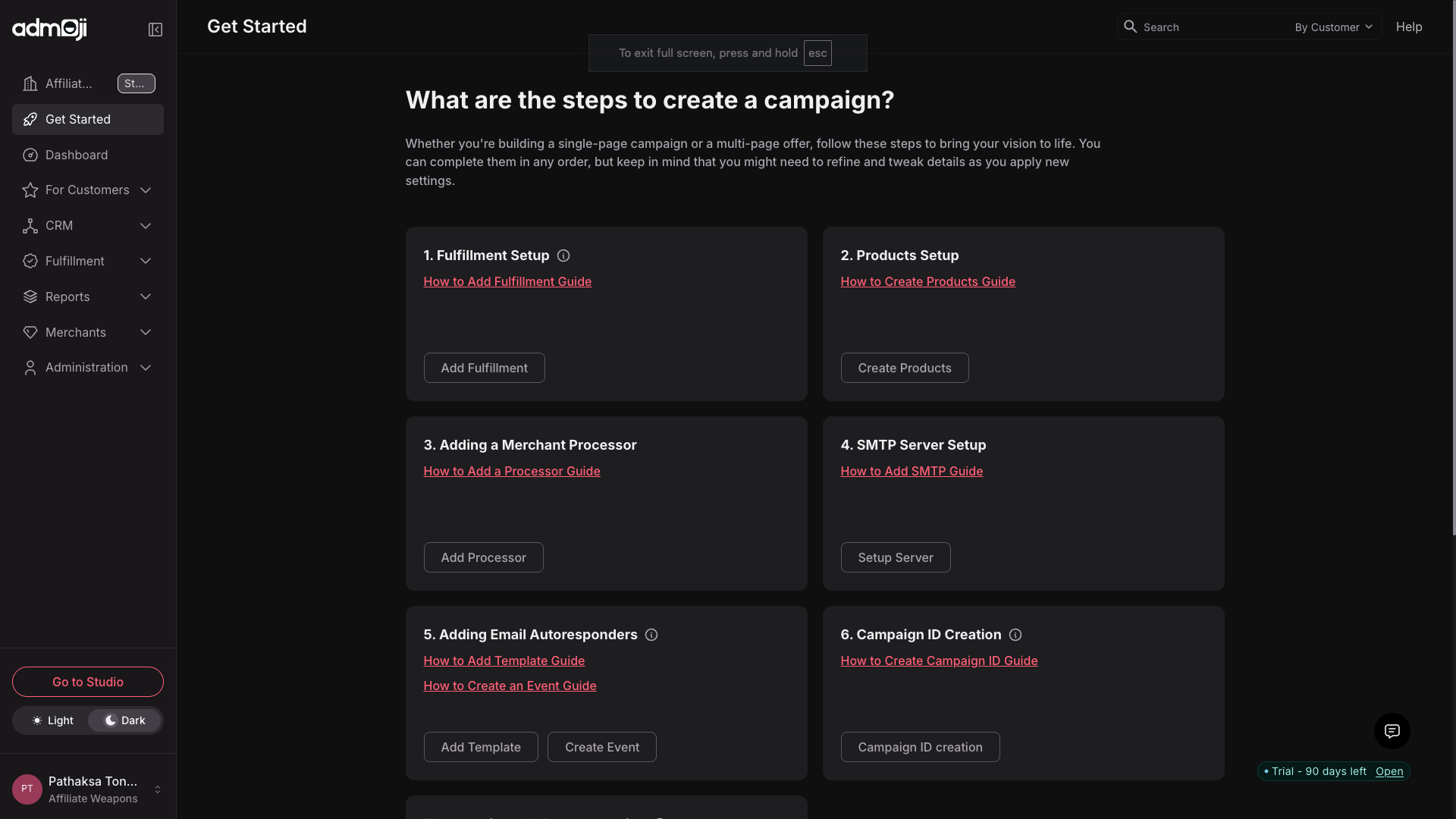Viewport: 1456px width, 819px height.
Task: Collapse the sidebar with the panel icon
Action: (155, 30)
